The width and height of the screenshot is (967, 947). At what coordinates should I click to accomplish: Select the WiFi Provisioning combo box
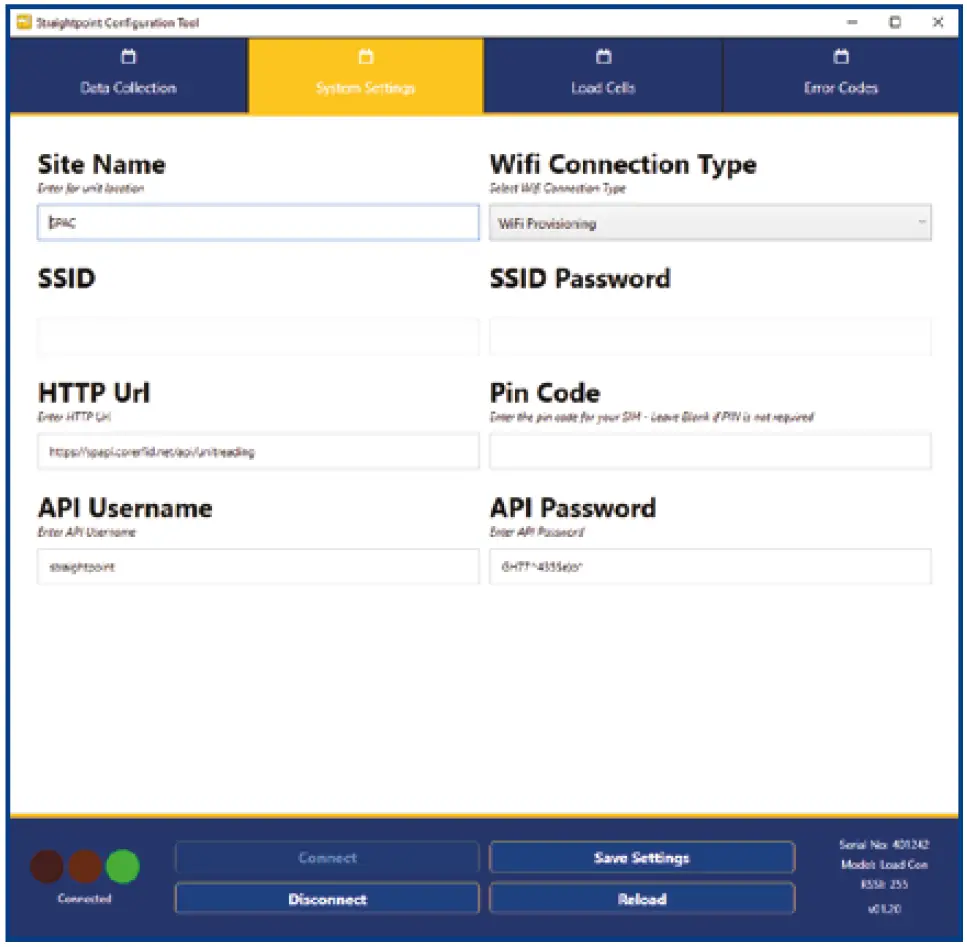(x=710, y=222)
